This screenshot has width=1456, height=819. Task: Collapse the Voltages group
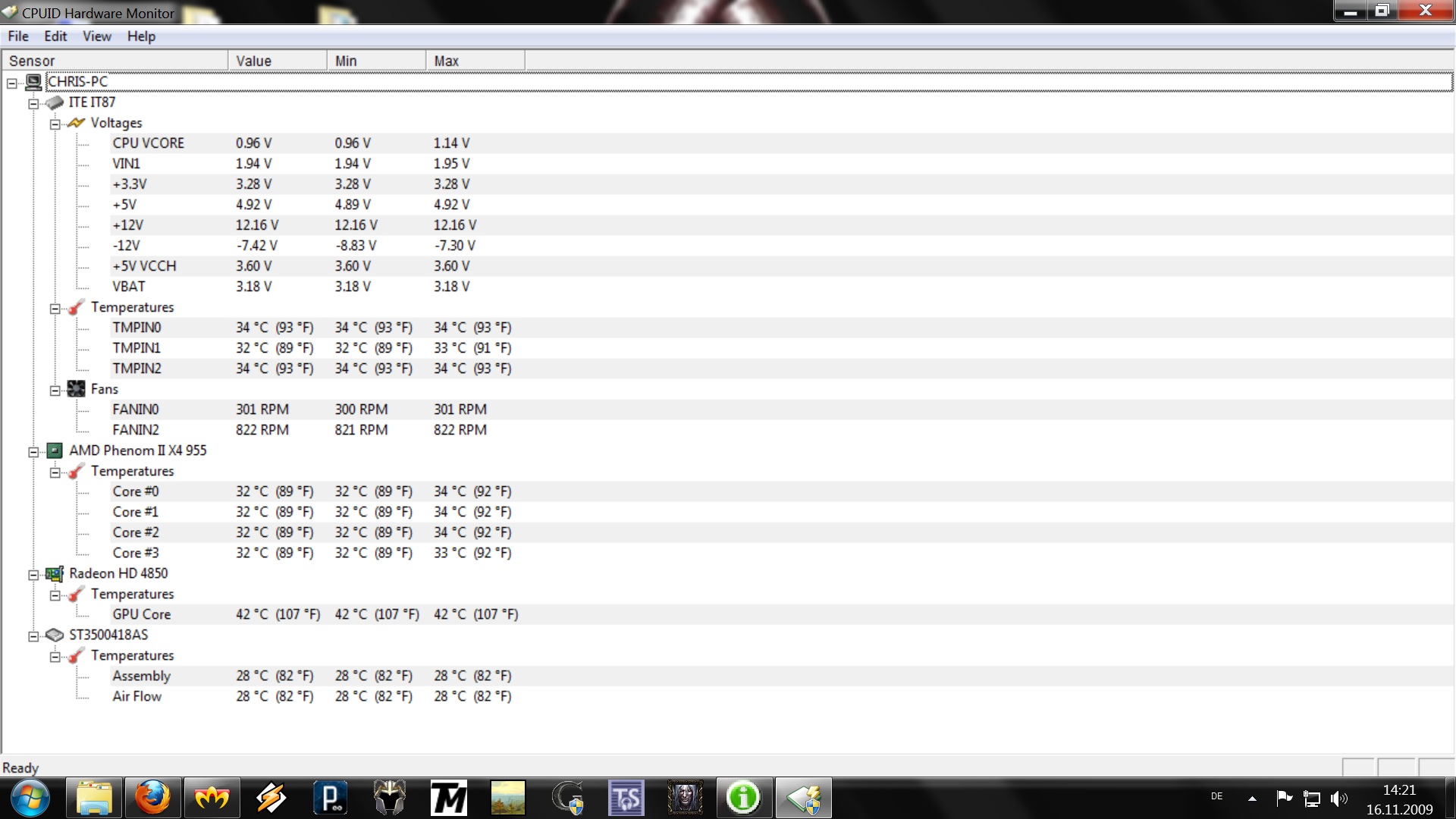coord(55,124)
